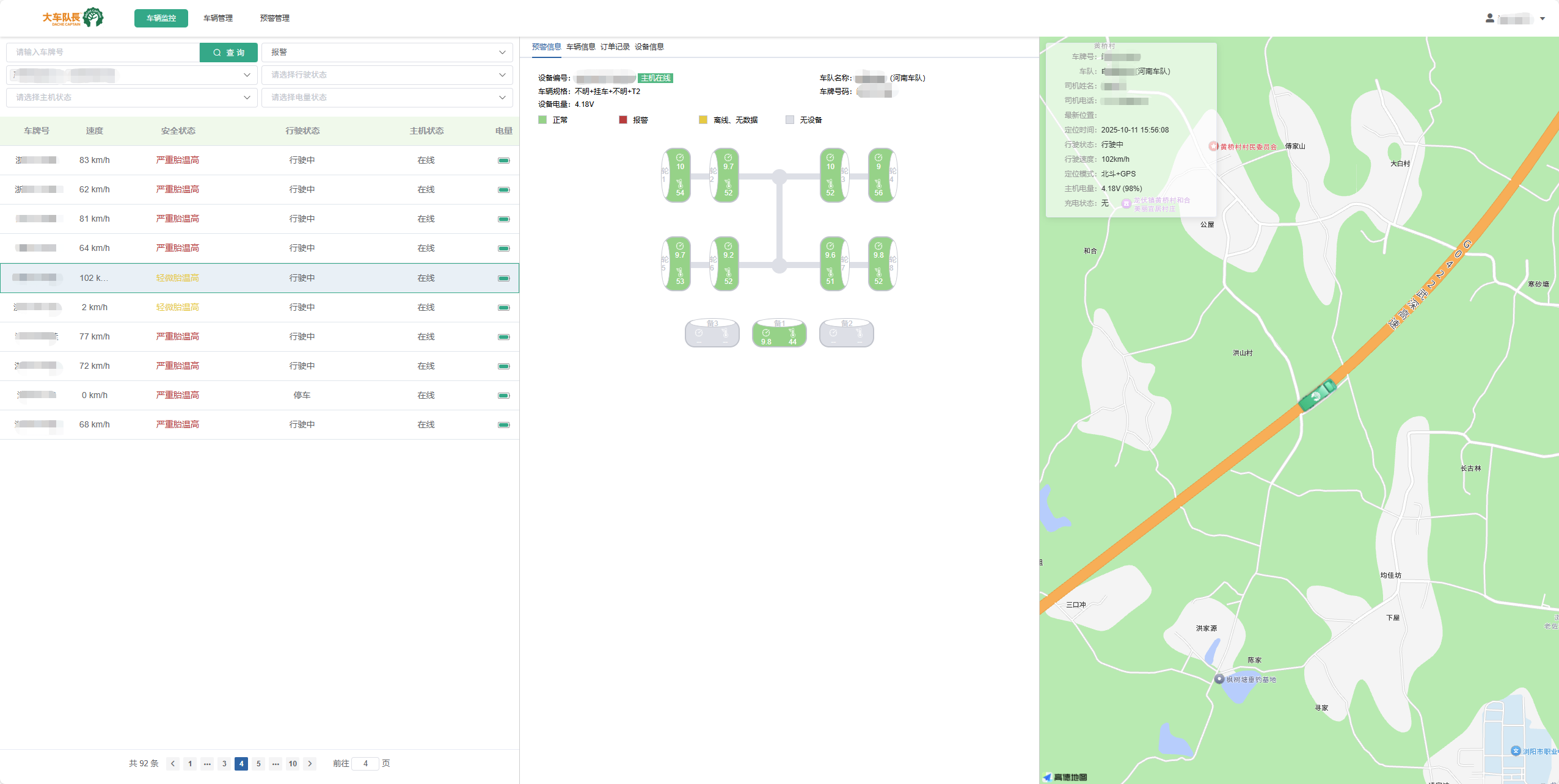
Task: Click the spare tire 备1 icon
Action: (x=779, y=333)
